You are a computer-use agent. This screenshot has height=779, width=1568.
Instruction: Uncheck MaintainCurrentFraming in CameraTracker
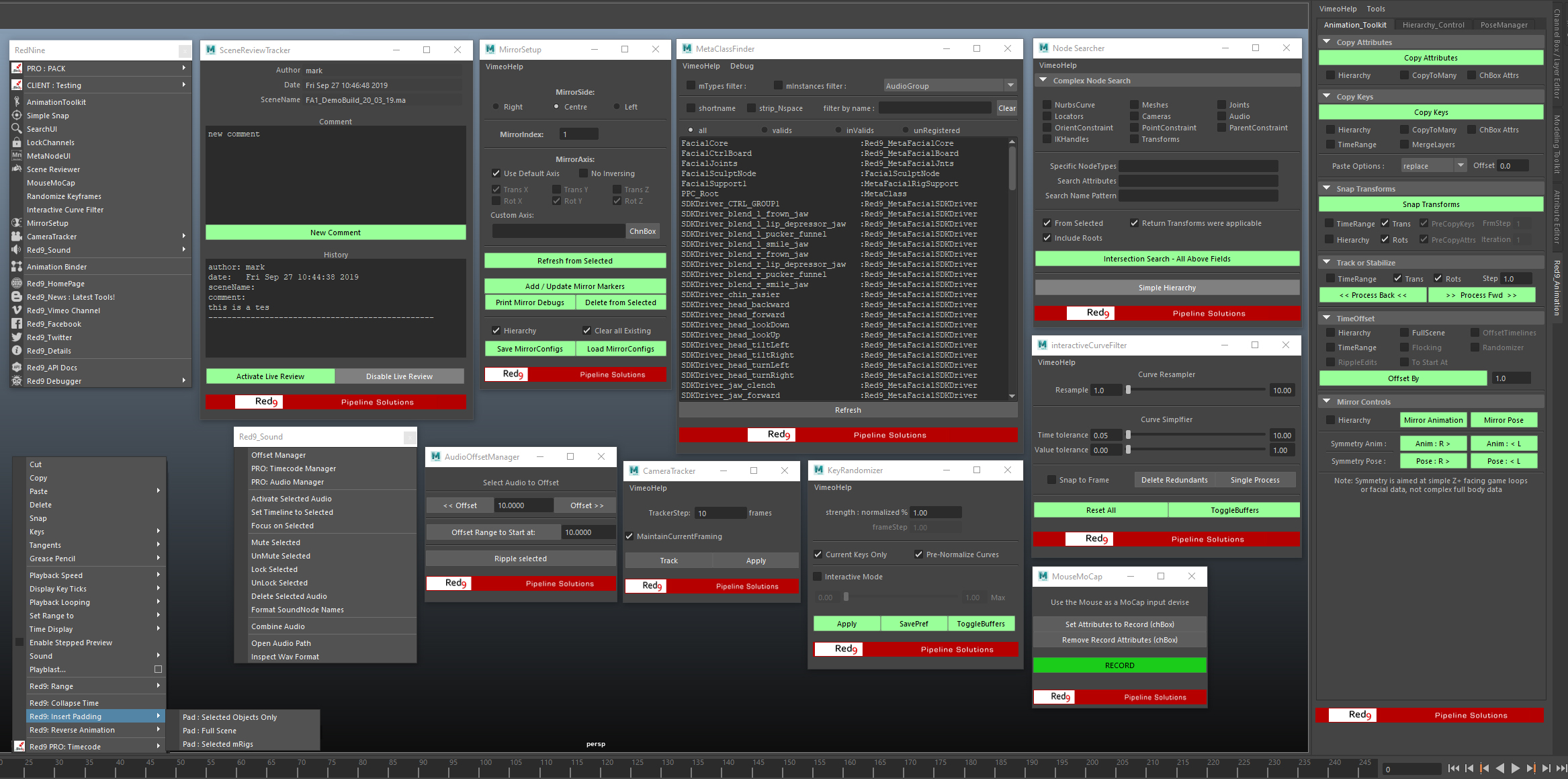pos(629,536)
